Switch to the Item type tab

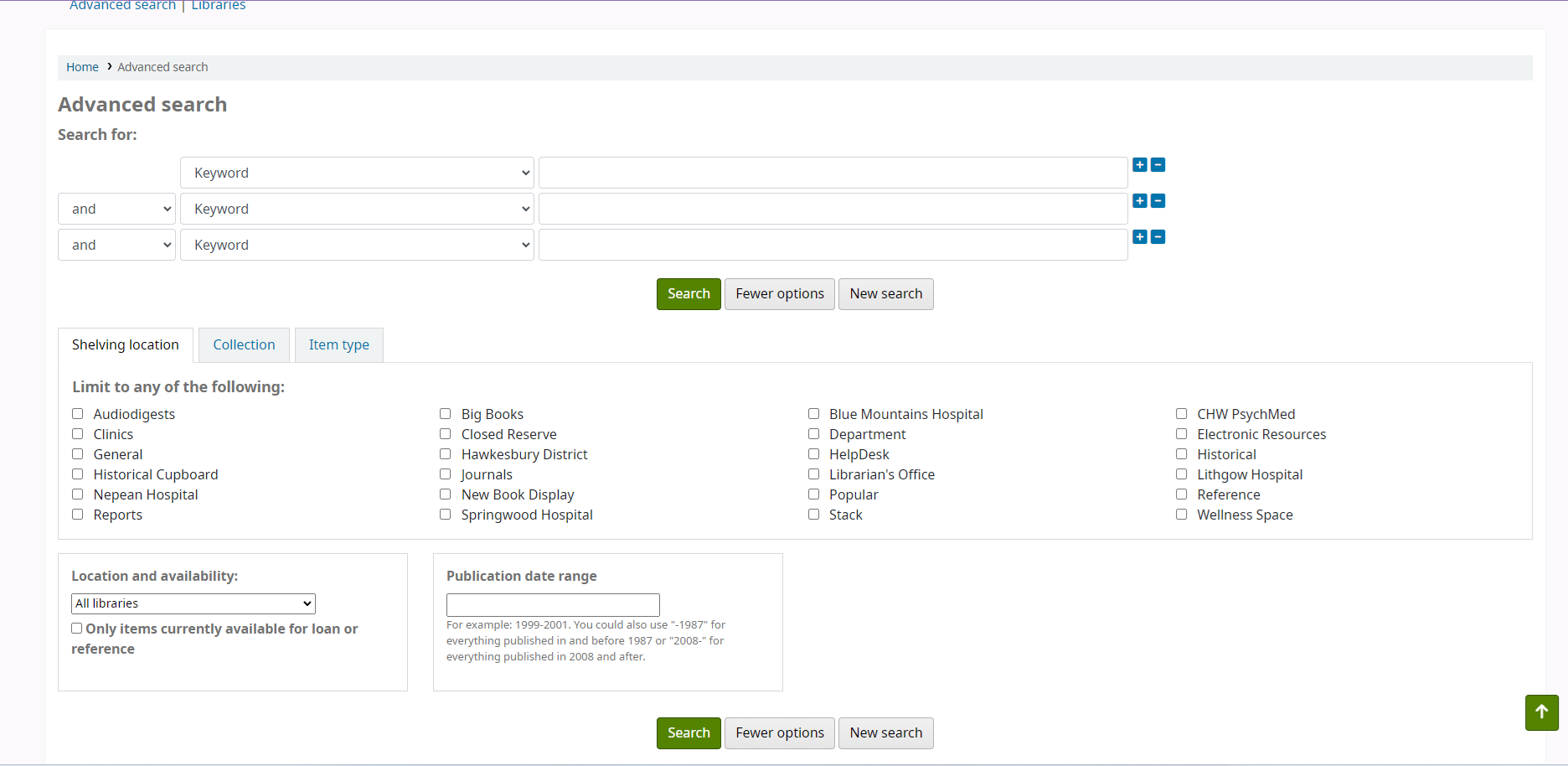tap(339, 345)
